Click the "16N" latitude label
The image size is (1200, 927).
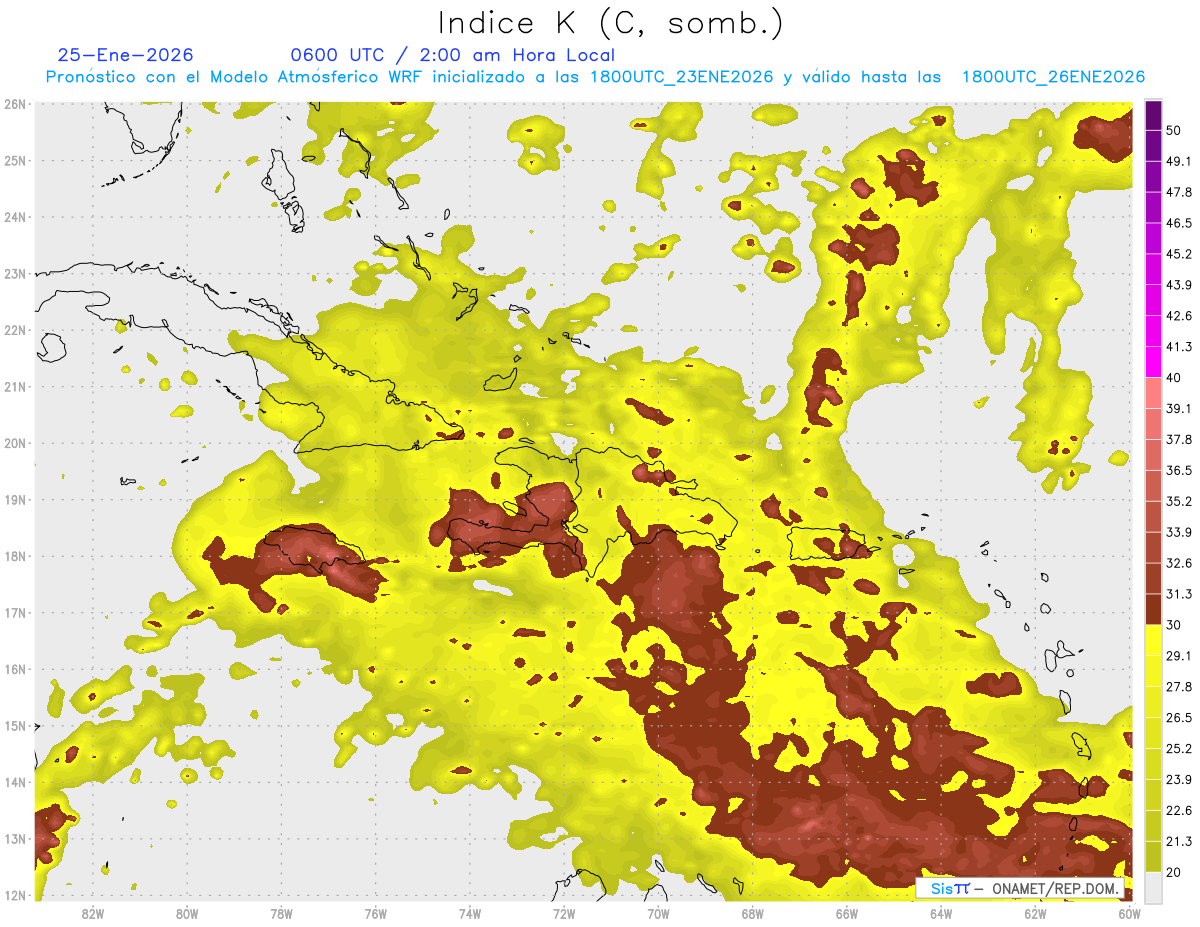click(x=14, y=669)
